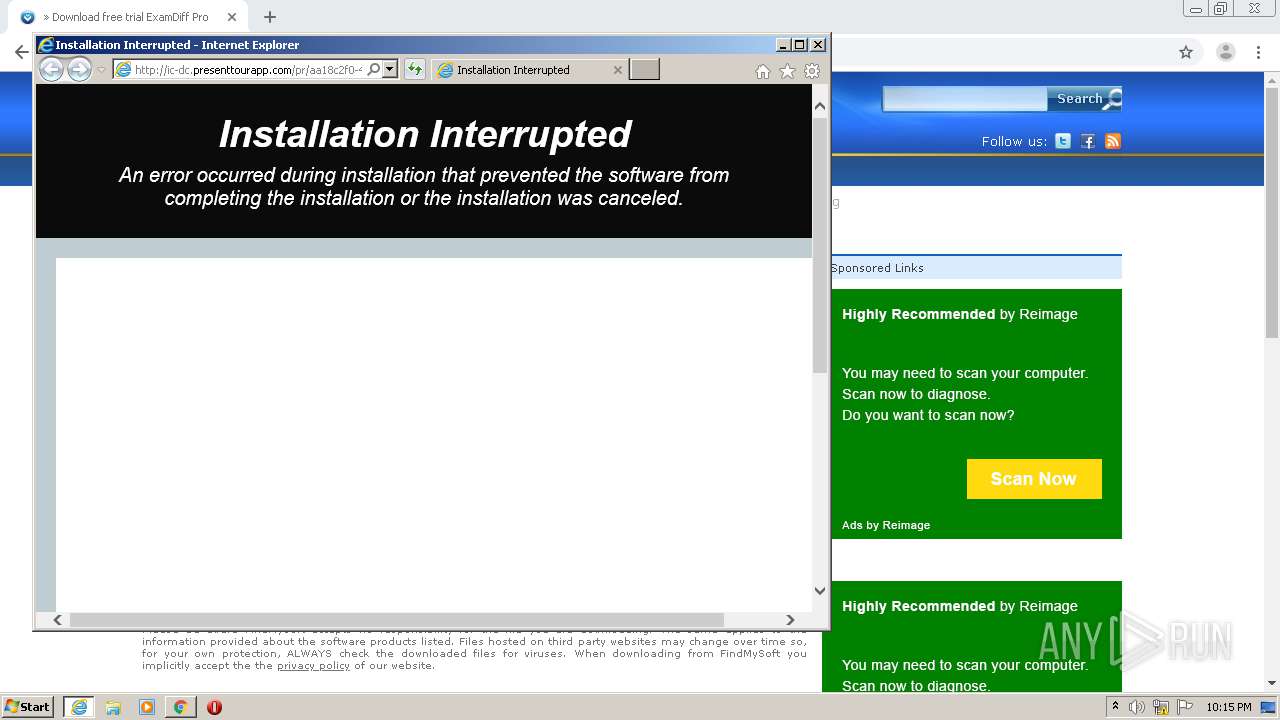
Task: Open the RSS feed icon
Action: 1113,141
